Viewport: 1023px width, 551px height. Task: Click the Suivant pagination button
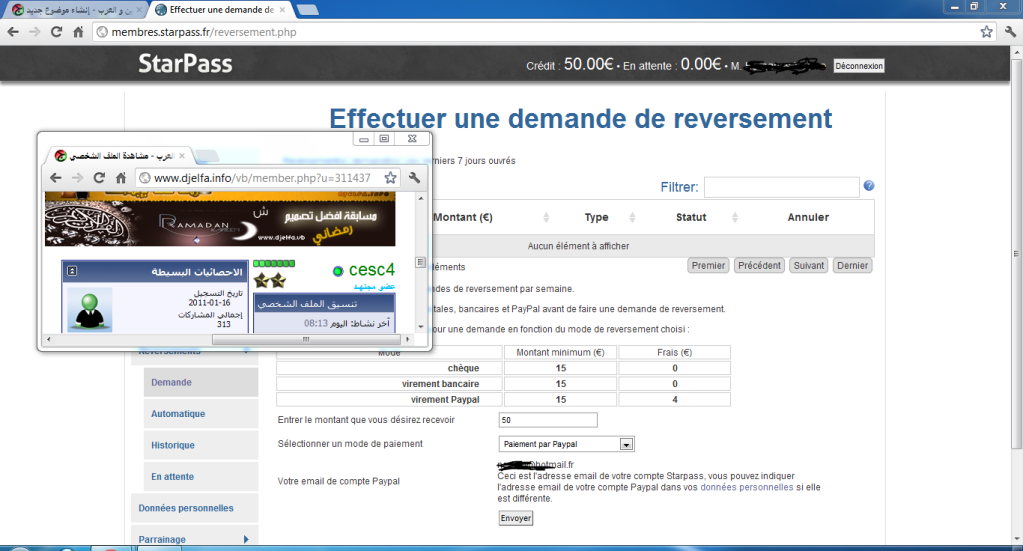809,265
